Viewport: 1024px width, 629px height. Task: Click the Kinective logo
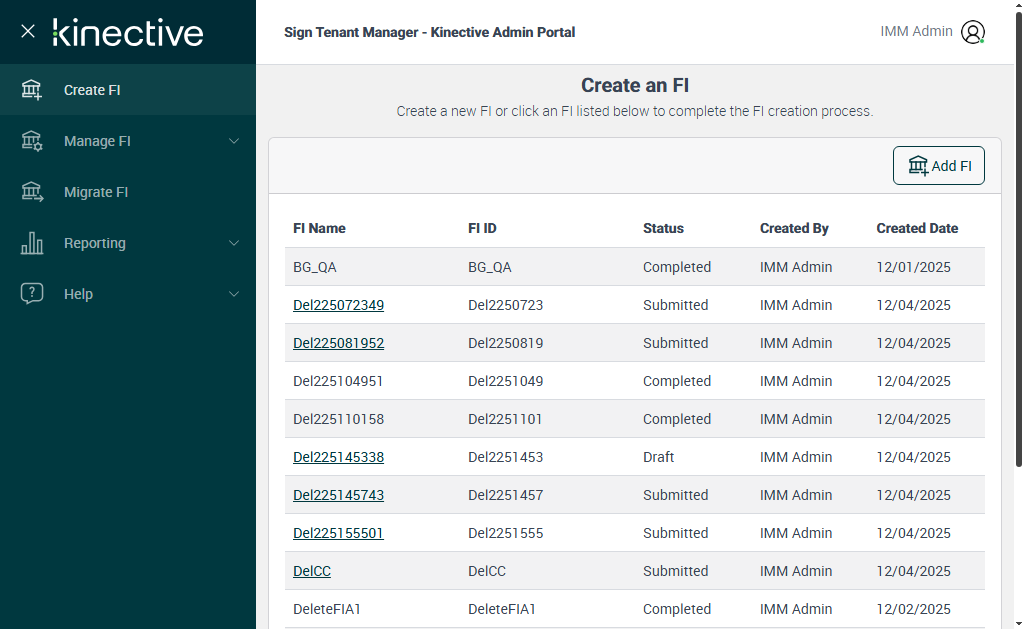(x=128, y=32)
